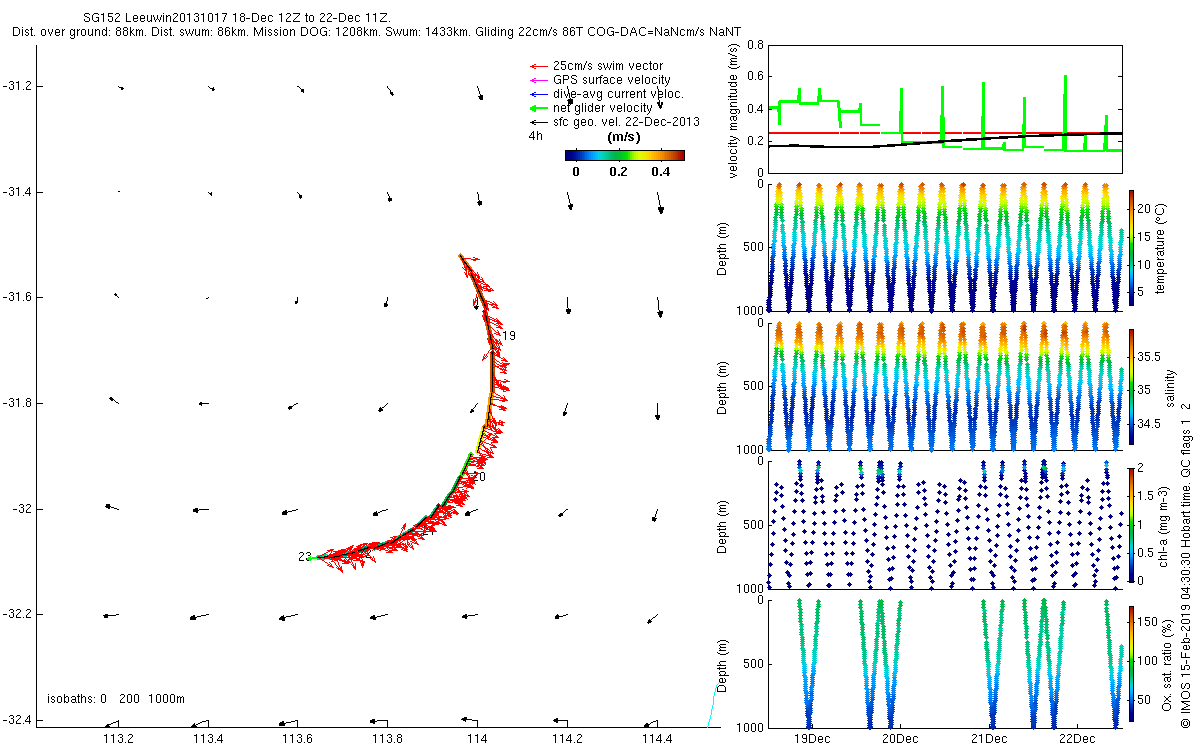Click latitude tick '-31.4' on the map axis

click(17, 191)
